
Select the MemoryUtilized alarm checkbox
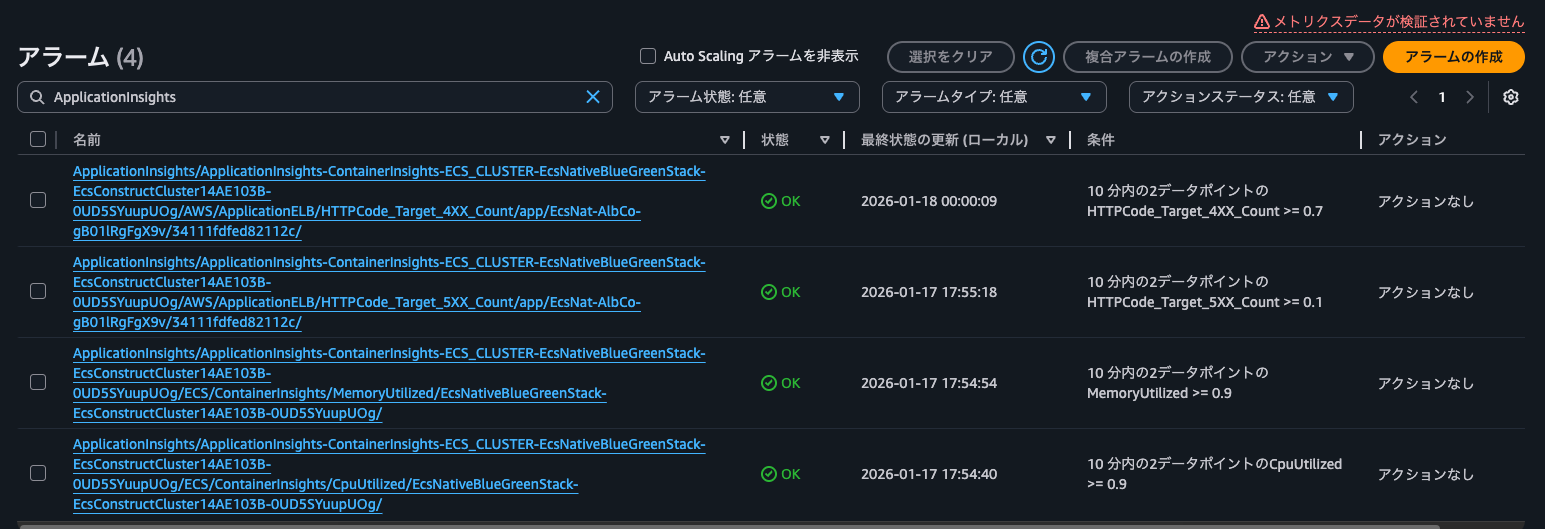tap(38, 382)
